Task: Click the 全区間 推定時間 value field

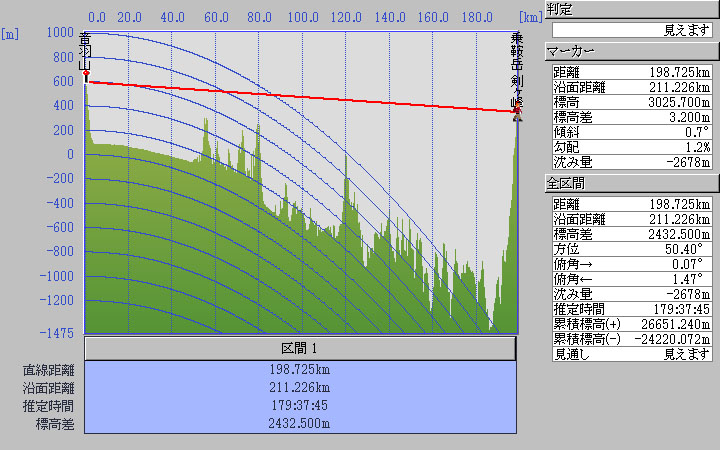Action: pyautogui.click(x=666, y=309)
